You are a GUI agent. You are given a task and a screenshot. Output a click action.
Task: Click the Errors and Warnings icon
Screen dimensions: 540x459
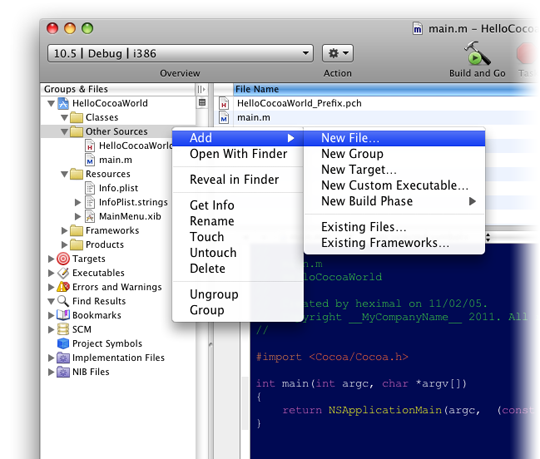[x=63, y=287]
